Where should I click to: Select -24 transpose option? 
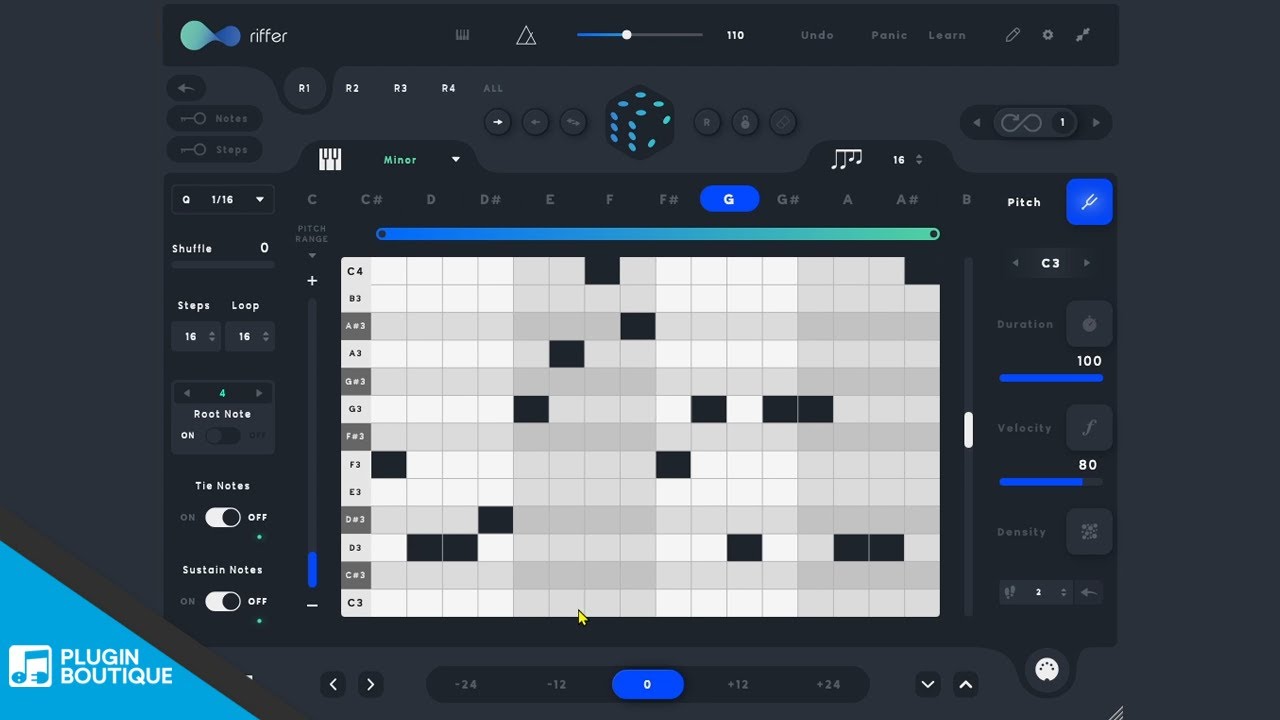tap(465, 685)
